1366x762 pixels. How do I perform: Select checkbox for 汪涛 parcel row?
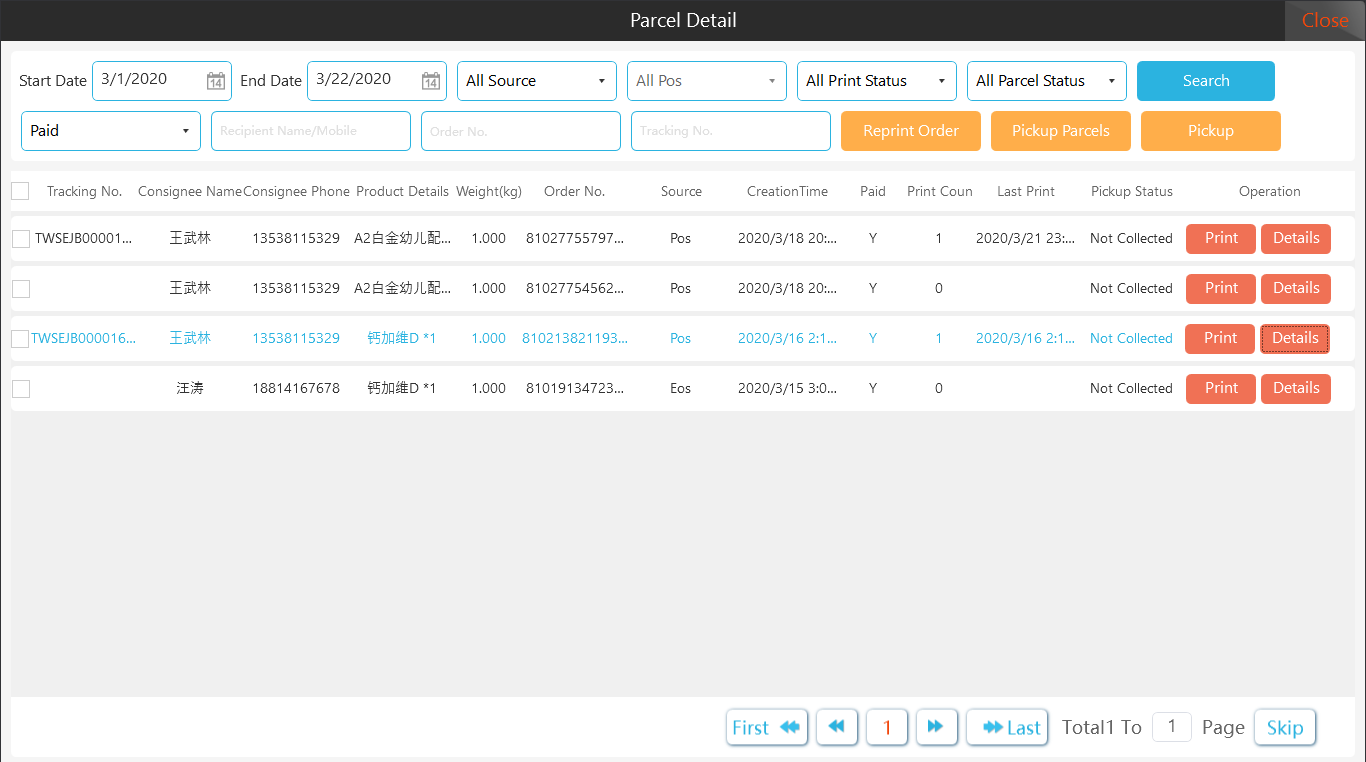[x=21, y=389]
